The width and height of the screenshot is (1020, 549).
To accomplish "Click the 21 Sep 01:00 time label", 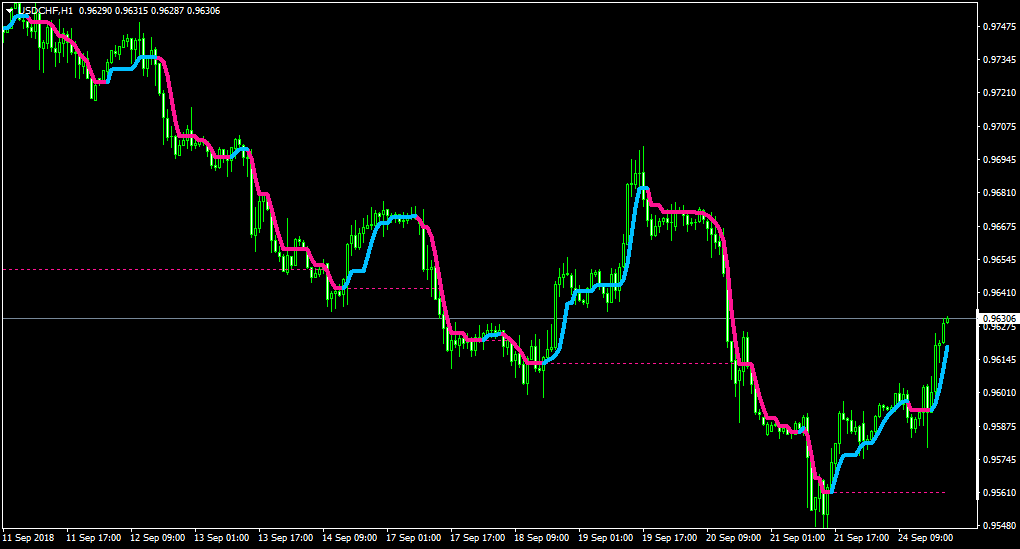I will click(798, 538).
